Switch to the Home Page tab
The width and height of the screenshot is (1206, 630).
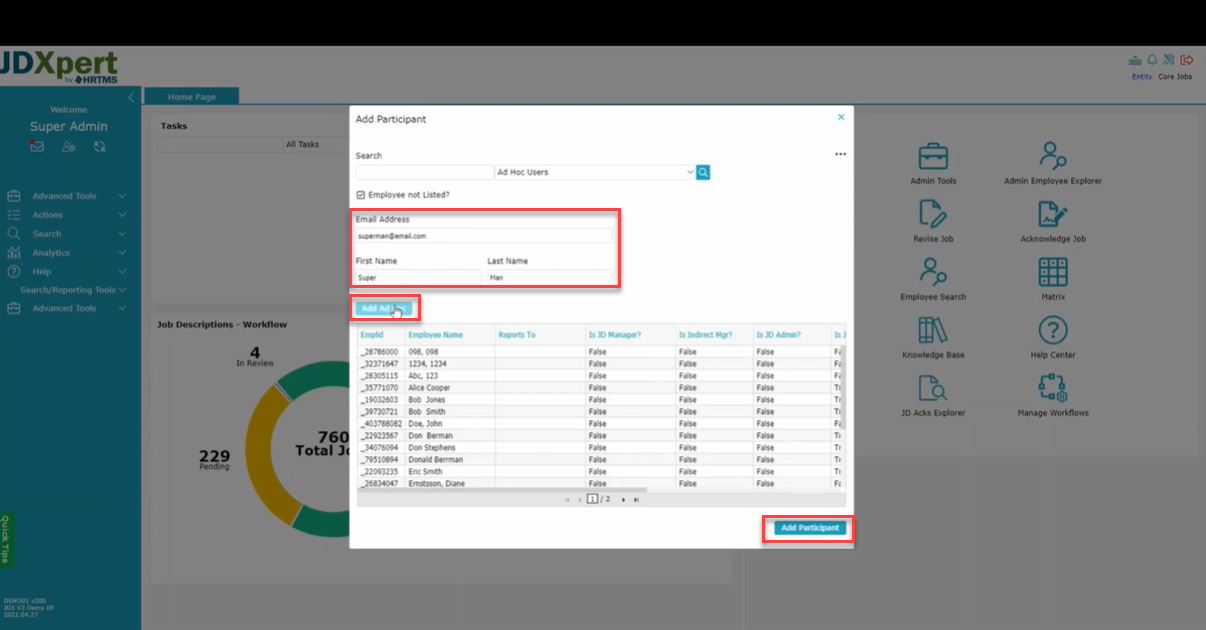coord(191,97)
